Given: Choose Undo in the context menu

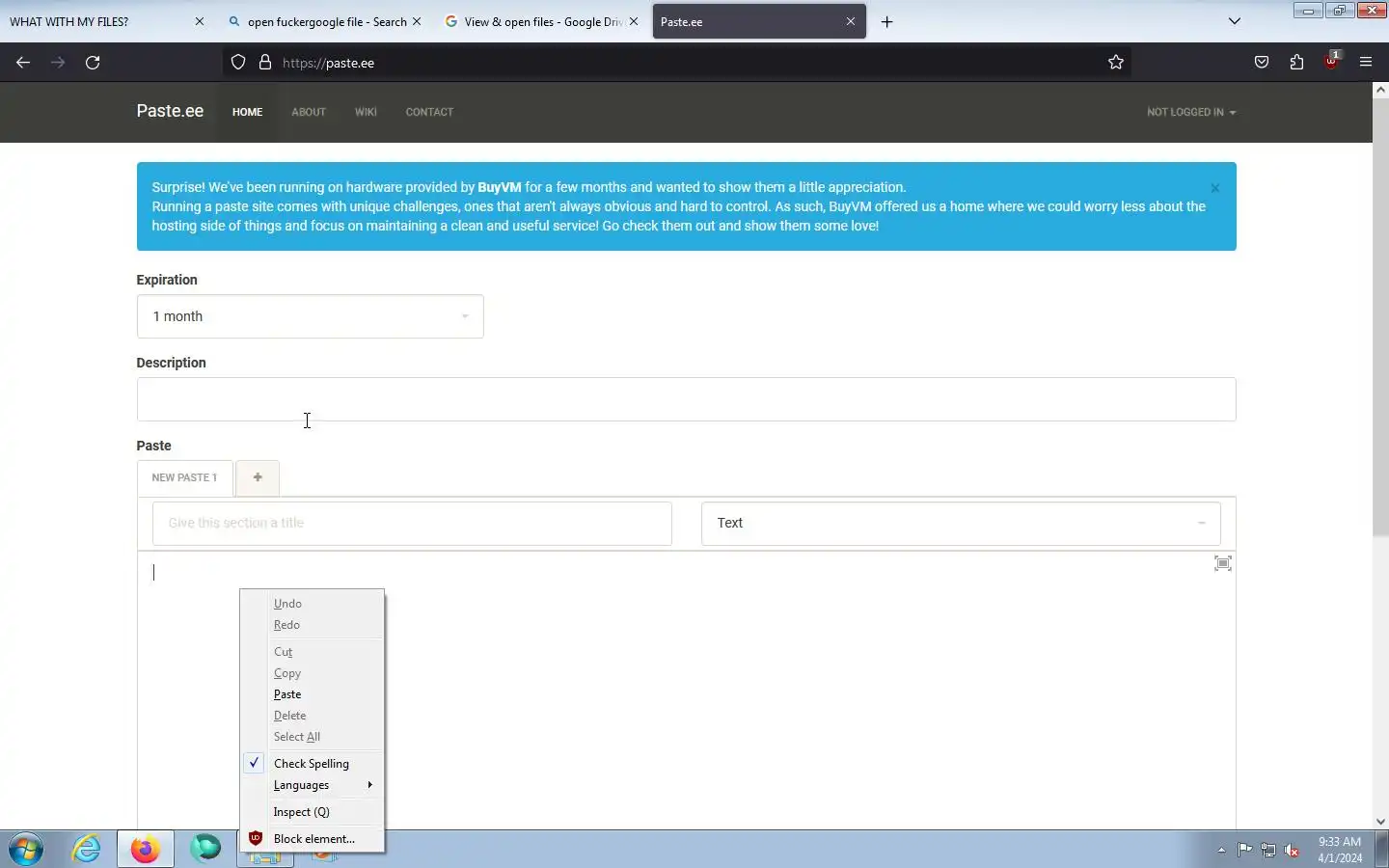Looking at the screenshot, I should tap(313, 604).
